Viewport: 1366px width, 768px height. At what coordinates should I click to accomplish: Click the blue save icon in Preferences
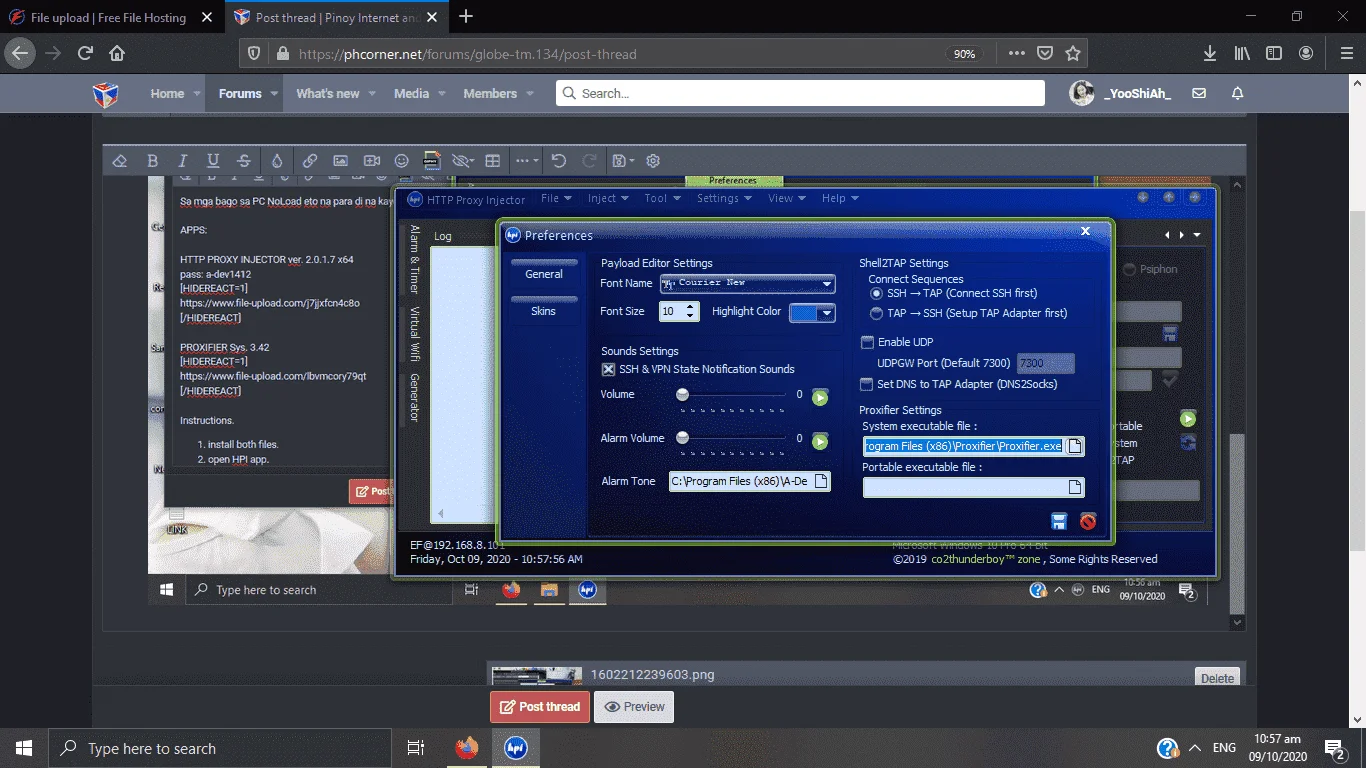coord(1059,521)
